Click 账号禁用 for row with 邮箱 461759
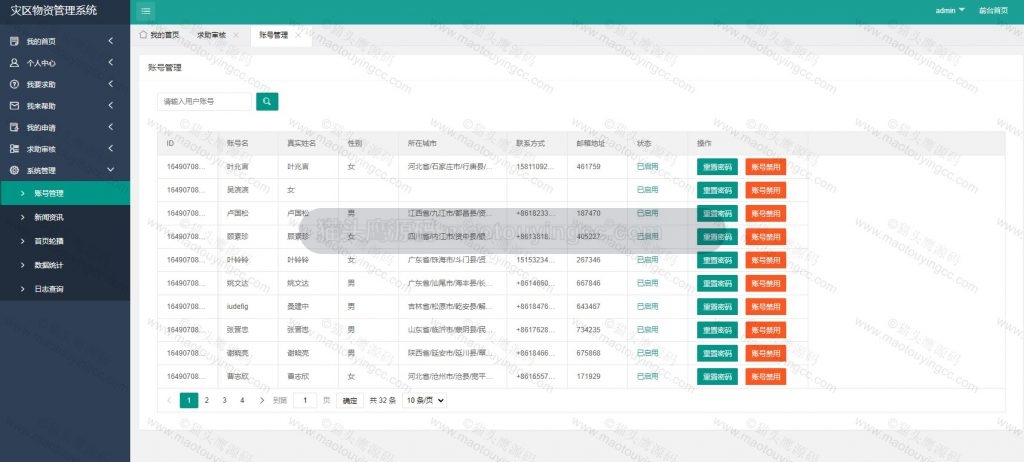 765,167
